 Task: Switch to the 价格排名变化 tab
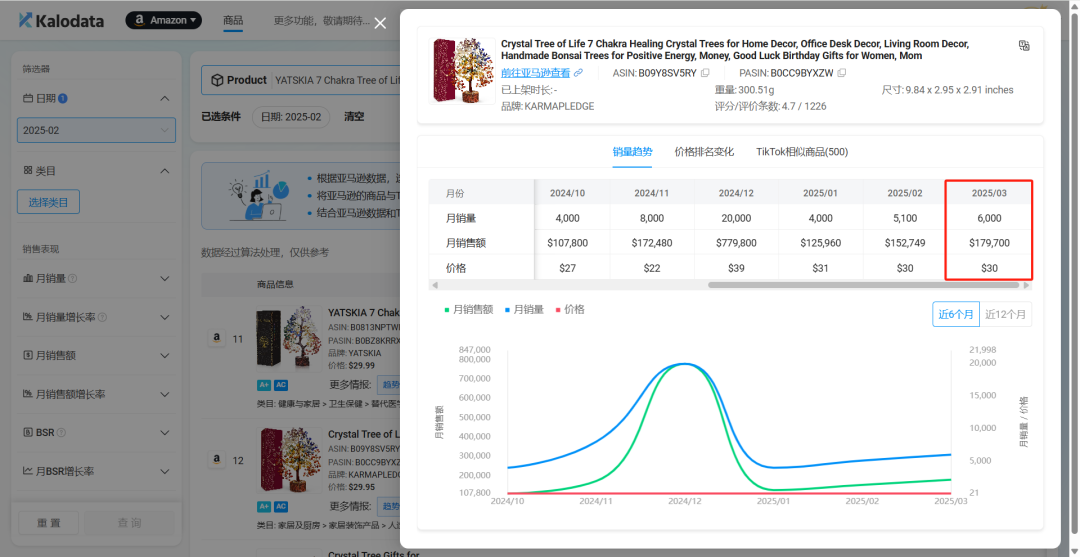point(704,152)
